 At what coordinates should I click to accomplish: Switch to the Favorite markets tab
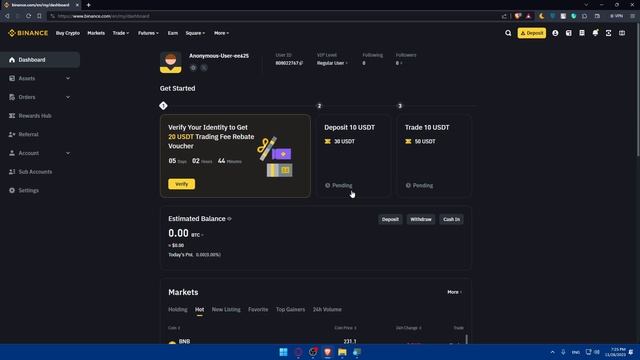(x=258, y=309)
